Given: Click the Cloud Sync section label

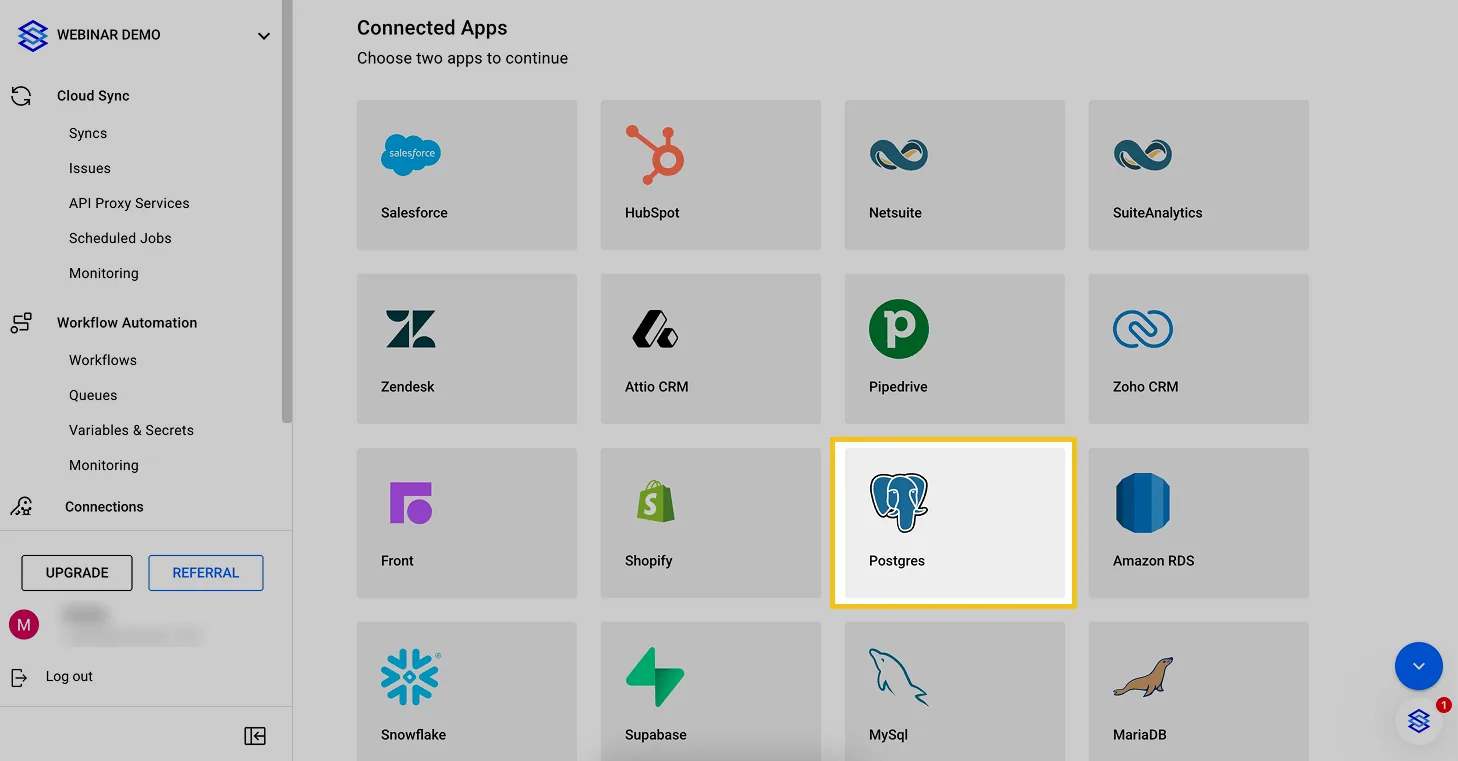Looking at the screenshot, I should [93, 96].
